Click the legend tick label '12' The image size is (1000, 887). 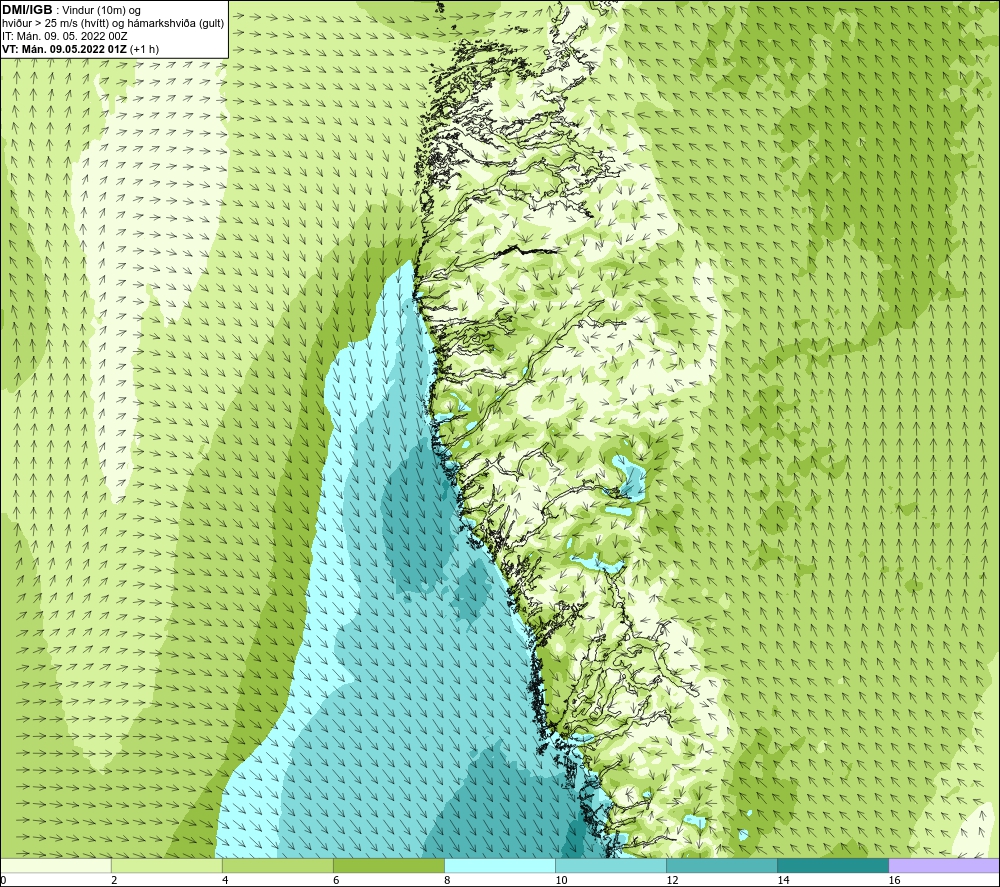(672, 880)
